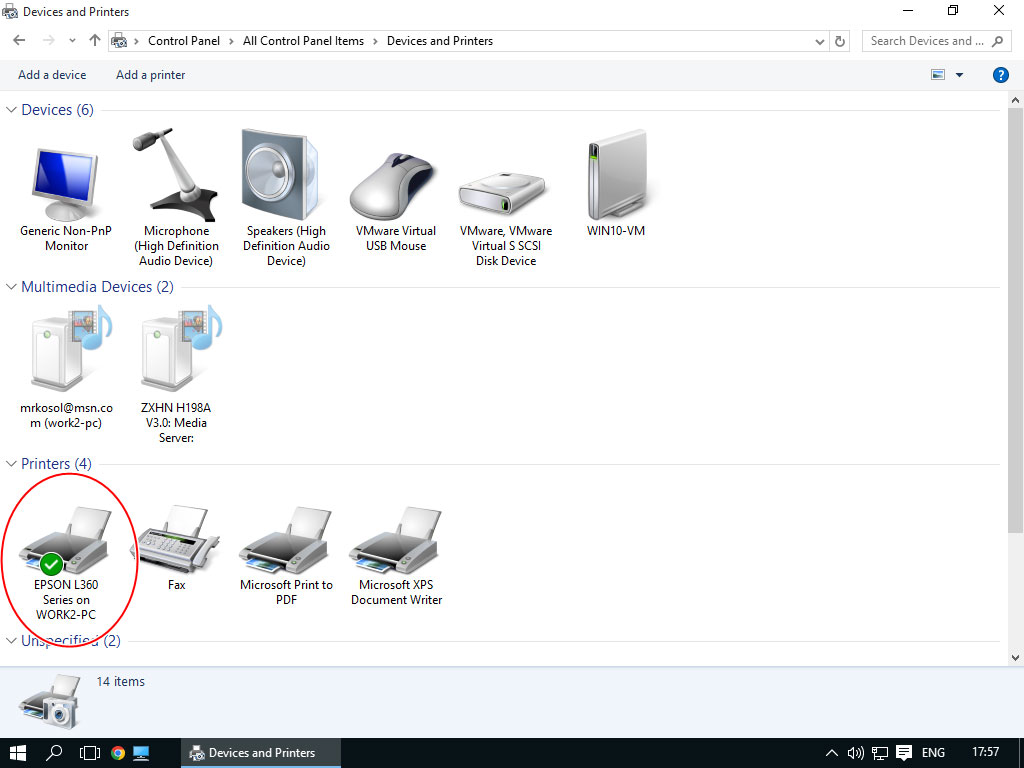Collapse the Printers group
The width and height of the screenshot is (1024, 768).
coord(12,464)
